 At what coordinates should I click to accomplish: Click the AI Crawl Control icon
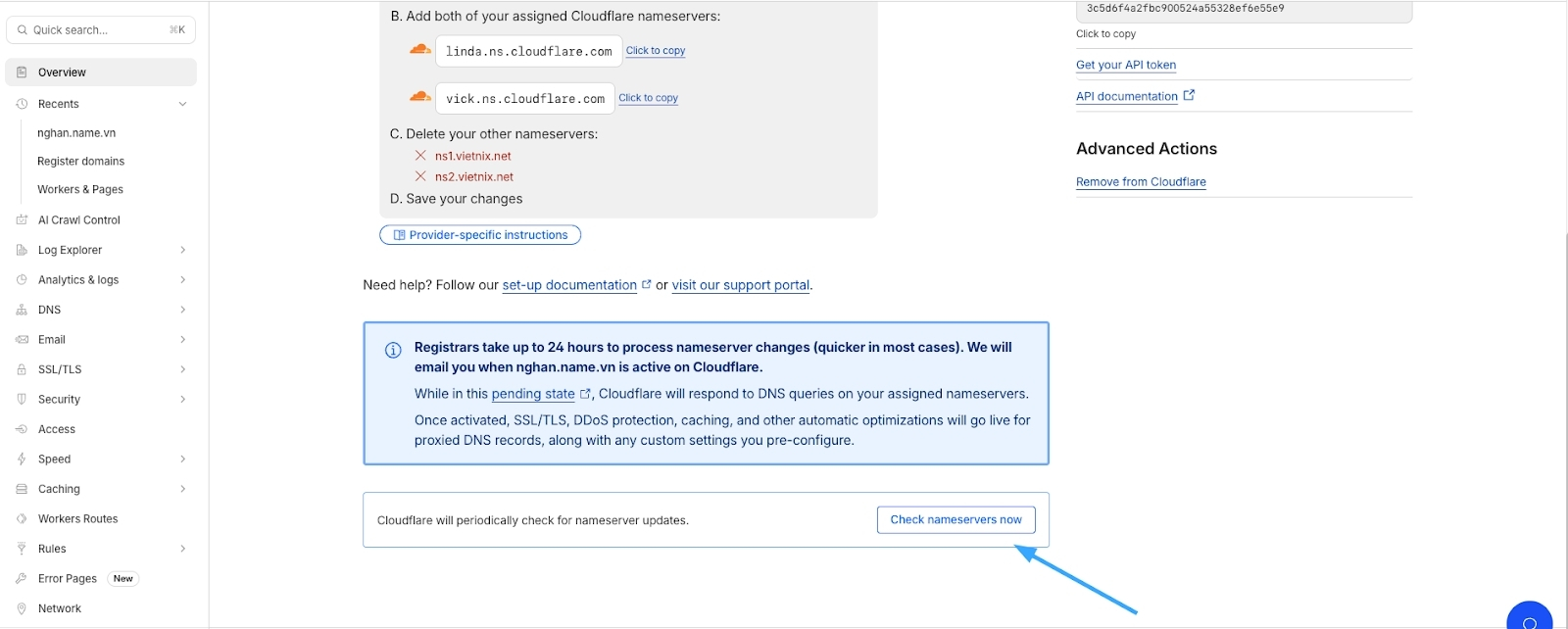(22, 220)
